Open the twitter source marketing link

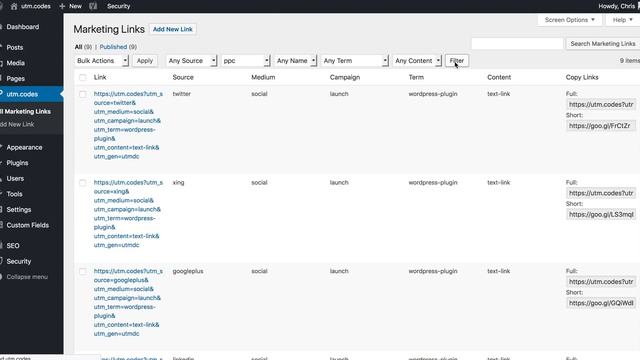tap(128, 125)
